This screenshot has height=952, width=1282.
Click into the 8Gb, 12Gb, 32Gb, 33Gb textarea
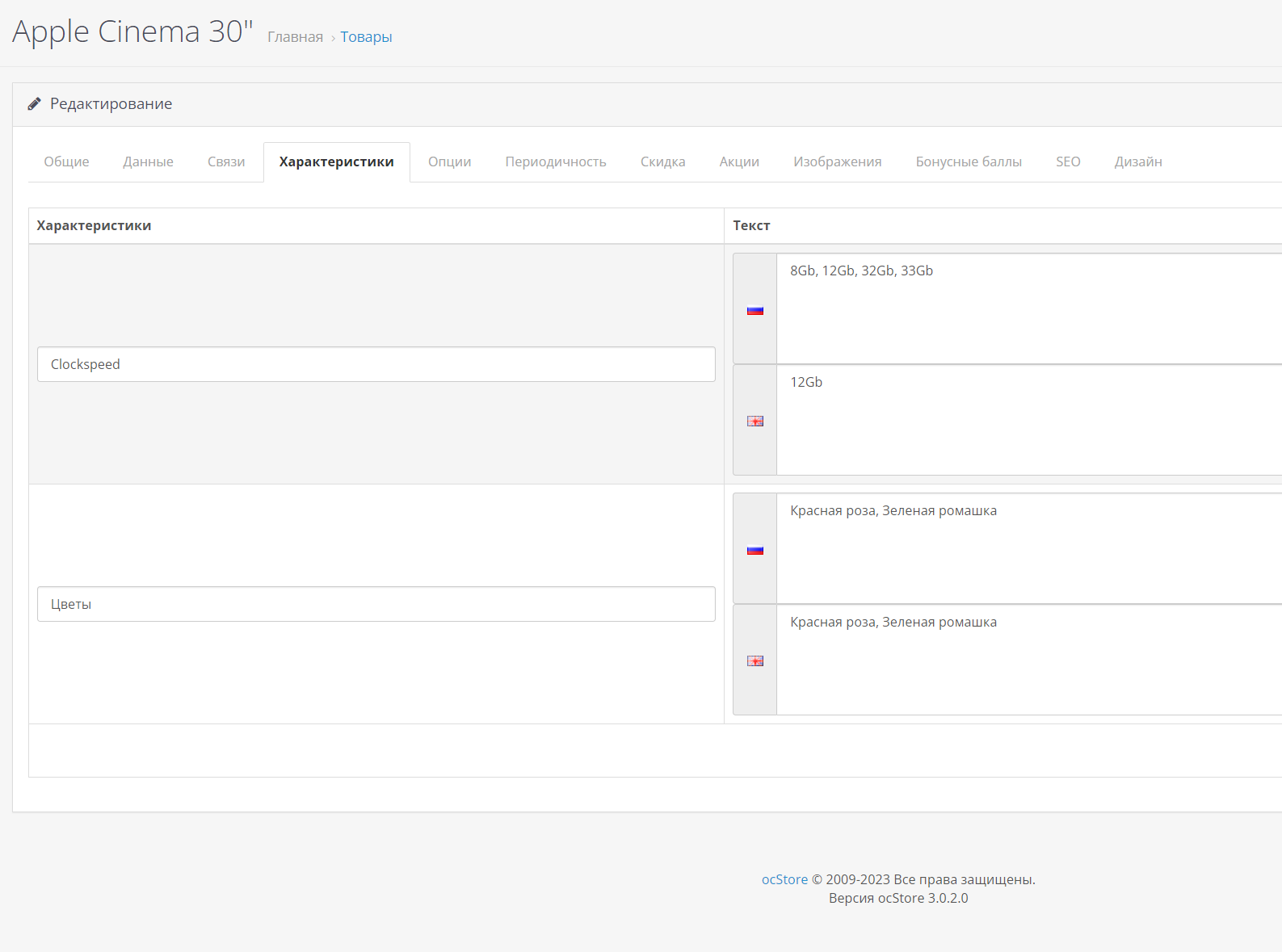point(1029,308)
